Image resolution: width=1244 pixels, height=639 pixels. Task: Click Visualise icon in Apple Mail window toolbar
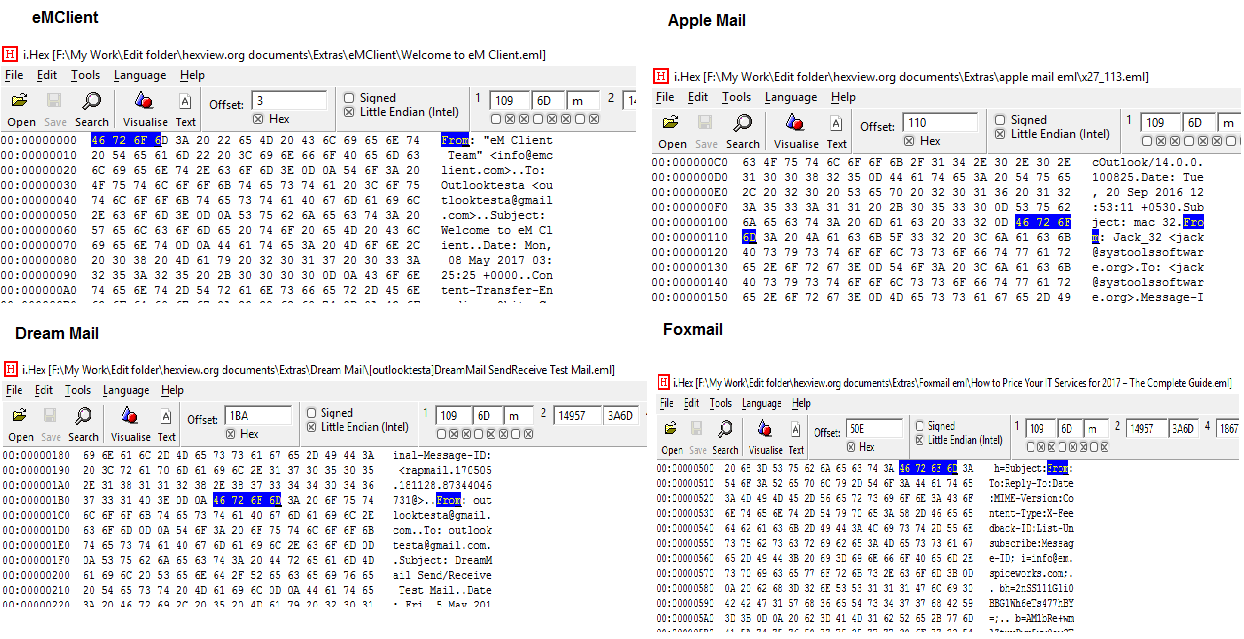coord(795,122)
